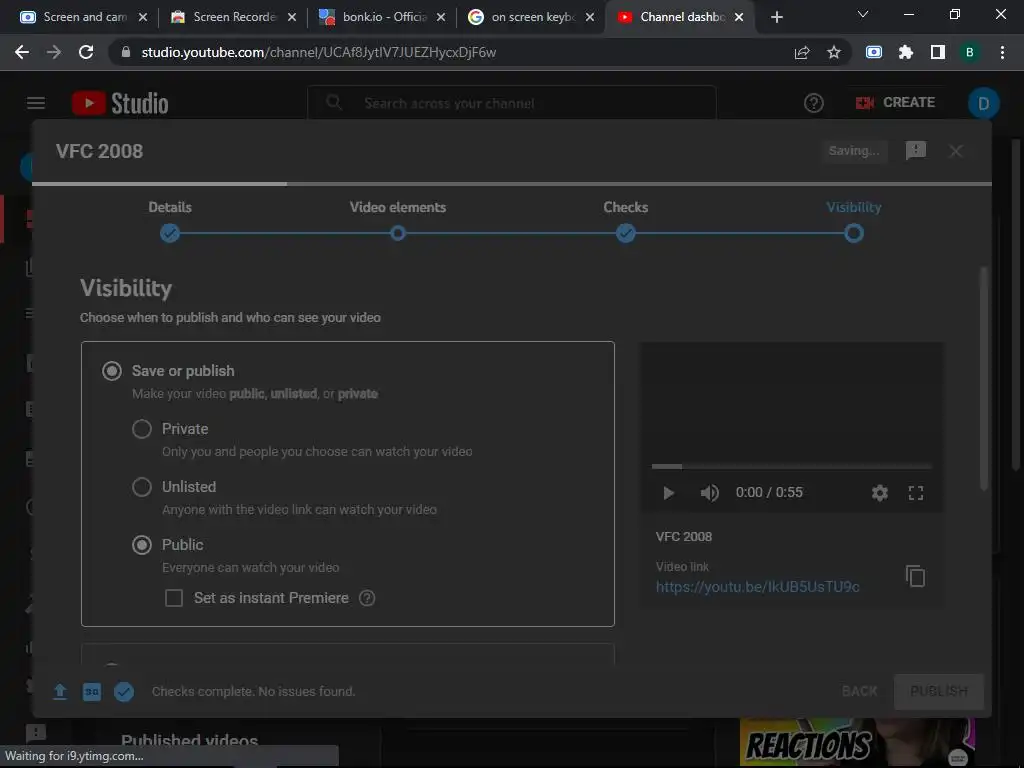This screenshot has height=768, width=1024.
Task: Click the CREATE button
Action: [x=895, y=103]
